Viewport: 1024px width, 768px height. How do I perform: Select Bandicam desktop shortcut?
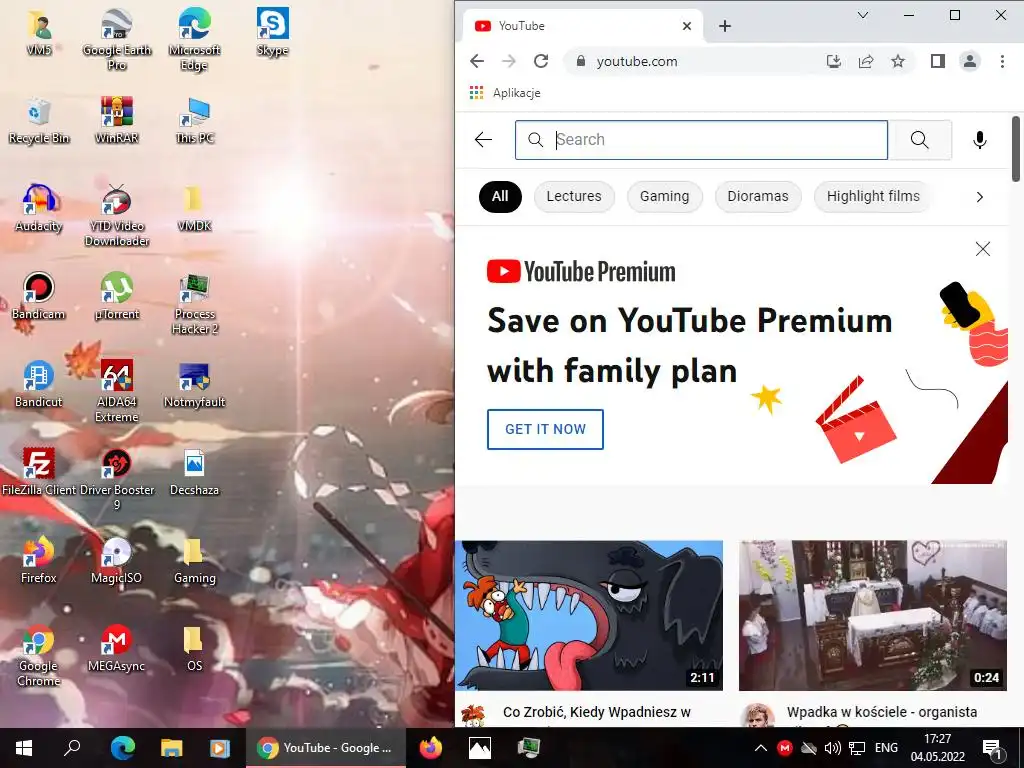(x=39, y=297)
